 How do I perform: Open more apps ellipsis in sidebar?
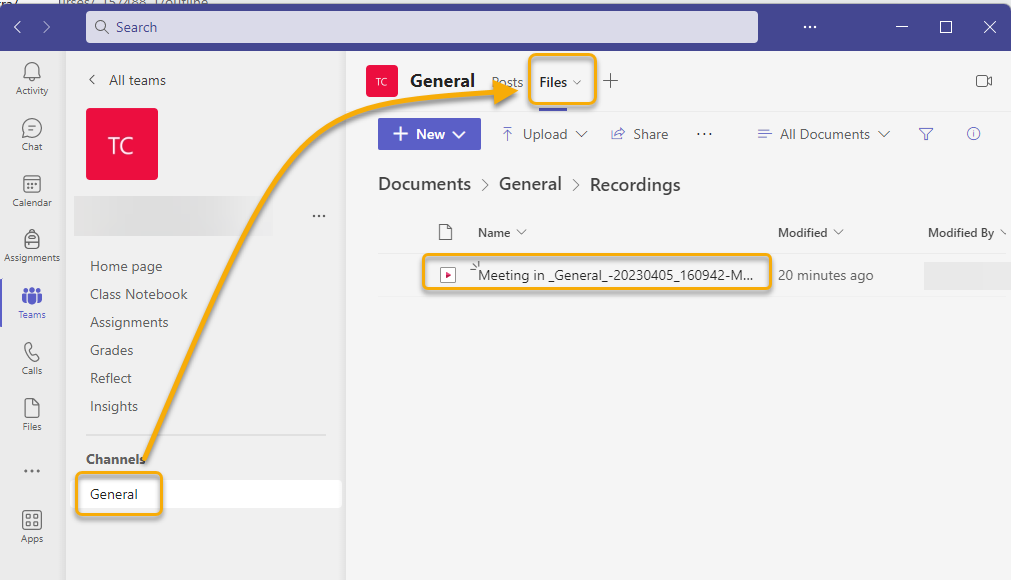click(x=32, y=471)
